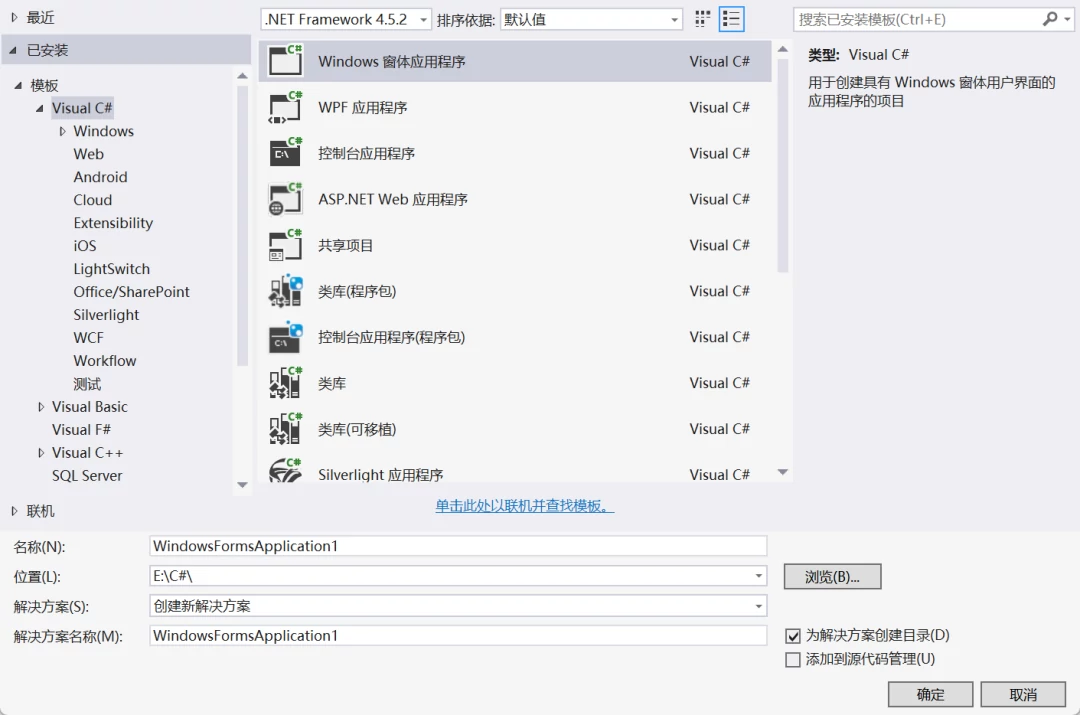Enable 添加到源代码管理 checkbox
The width and height of the screenshot is (1080, 715).
[x=793, y=660]
